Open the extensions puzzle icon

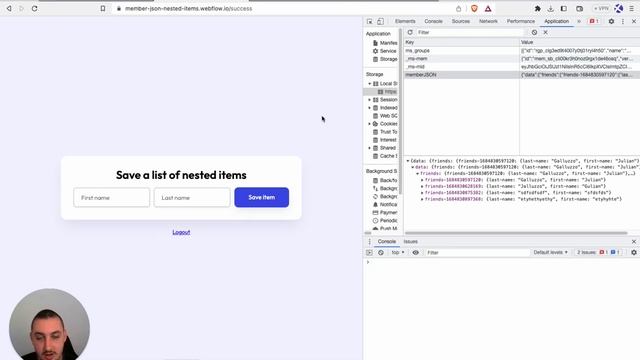click(538, 8)
